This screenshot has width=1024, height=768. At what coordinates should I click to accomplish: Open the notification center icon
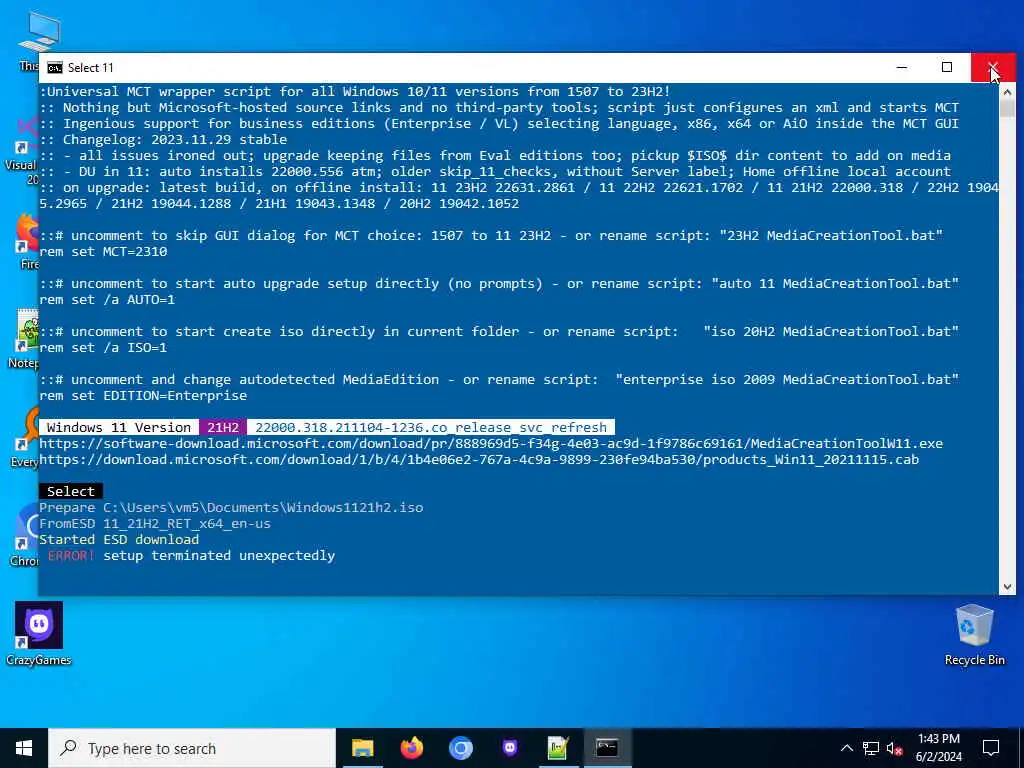click(x=991, y=748)
